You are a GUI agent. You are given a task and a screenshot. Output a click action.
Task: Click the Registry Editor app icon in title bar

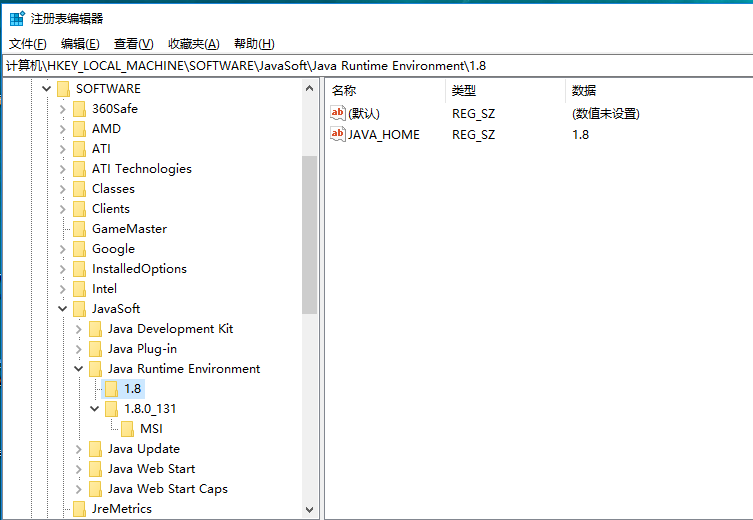click(17, 18)
